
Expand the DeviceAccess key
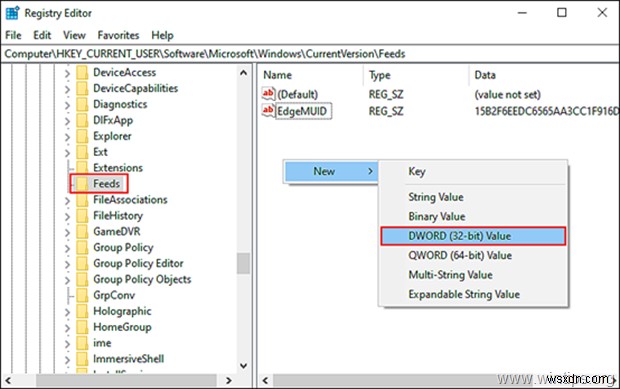click(x=67, y=74)
